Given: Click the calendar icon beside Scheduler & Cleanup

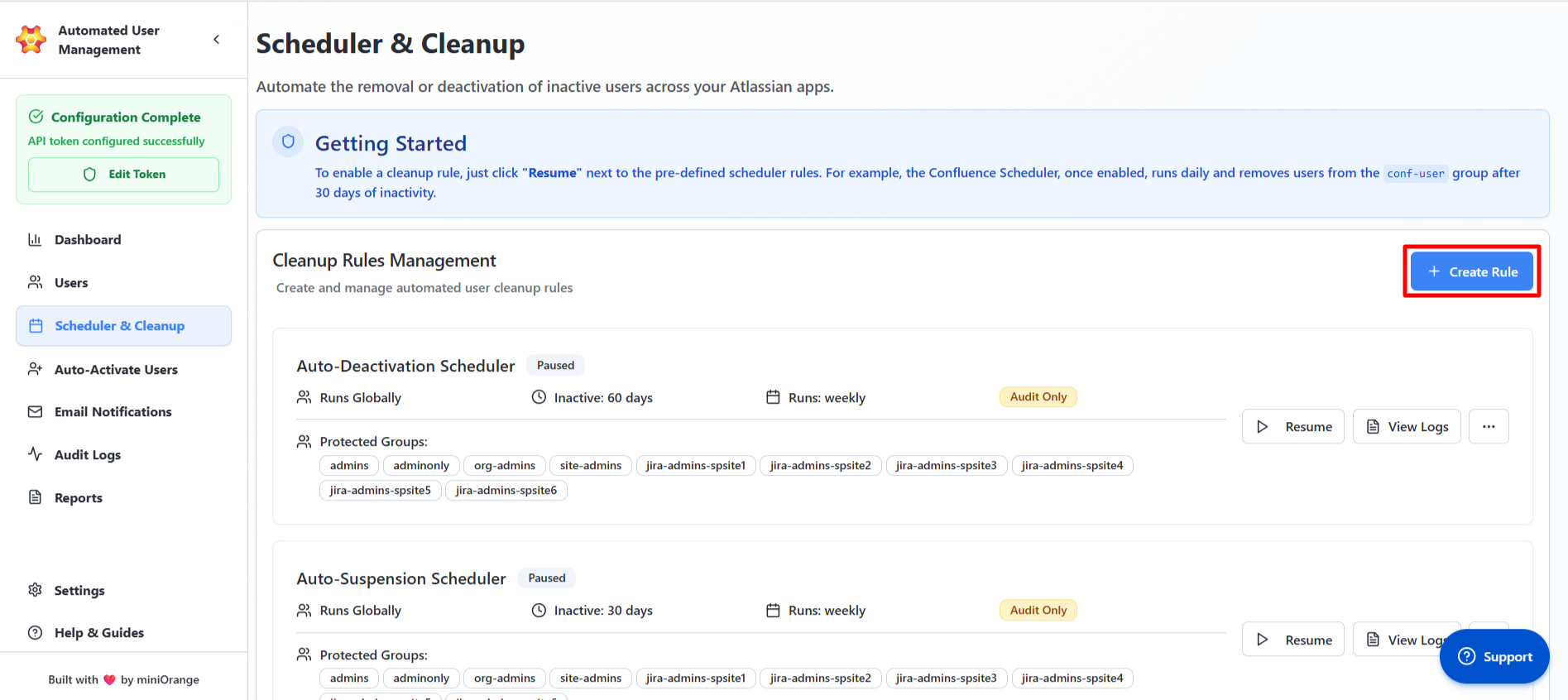Looking at the screenshot, I should point(36,326).
